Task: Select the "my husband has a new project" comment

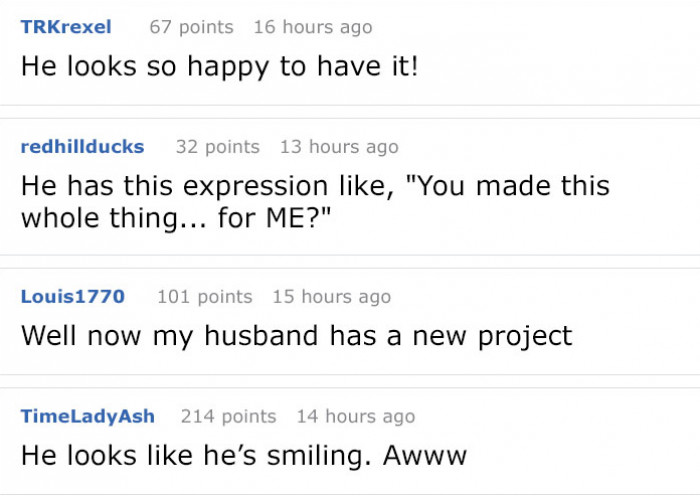Action: [297, 335]
